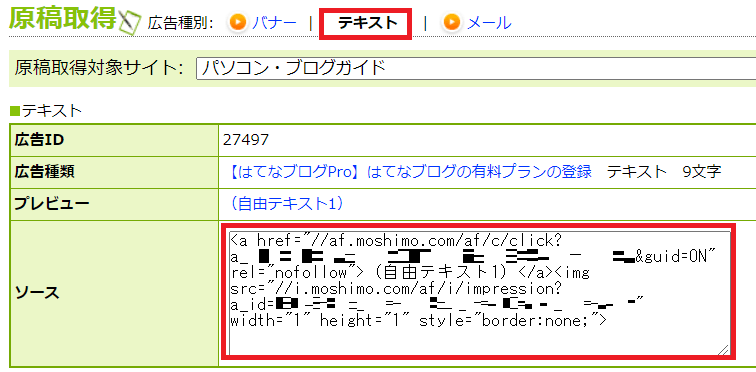Select the テキスト ad type tab
This screenshot has height=372, width=756.
tap(367, 23)
